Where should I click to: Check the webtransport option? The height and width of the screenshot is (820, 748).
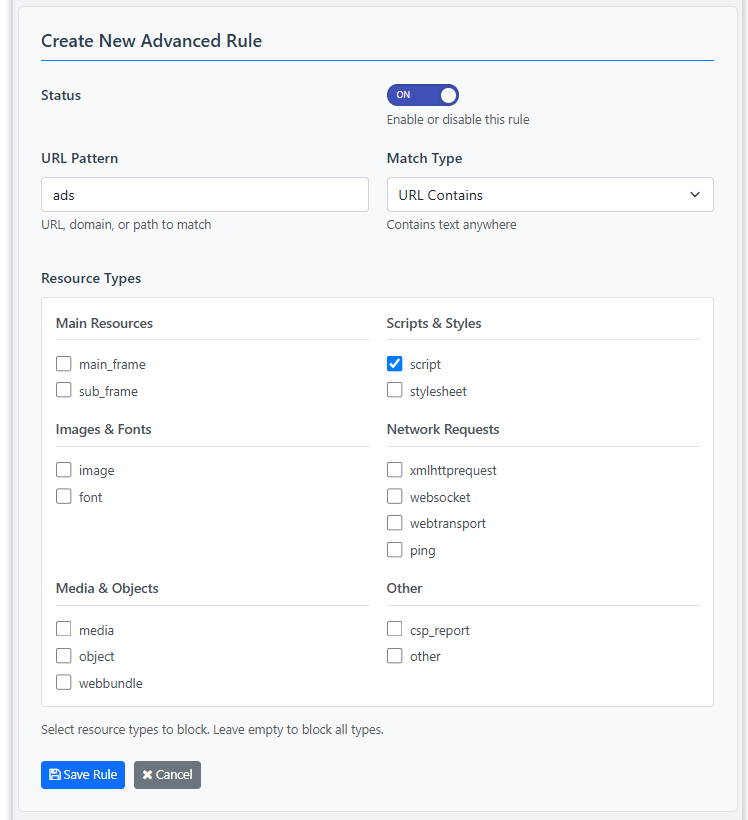point(395,523)
